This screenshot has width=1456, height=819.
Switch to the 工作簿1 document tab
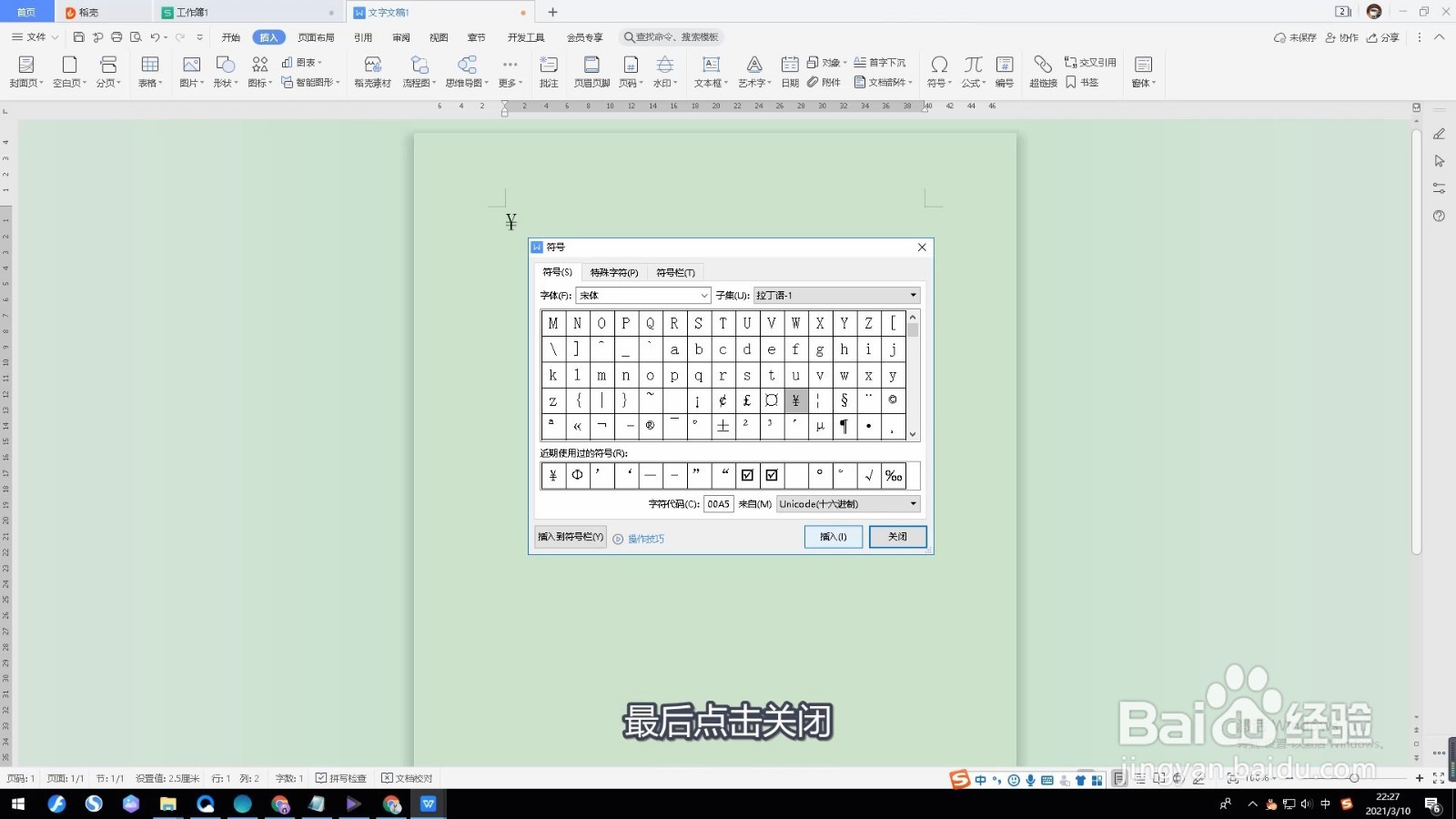pos(248,12)
